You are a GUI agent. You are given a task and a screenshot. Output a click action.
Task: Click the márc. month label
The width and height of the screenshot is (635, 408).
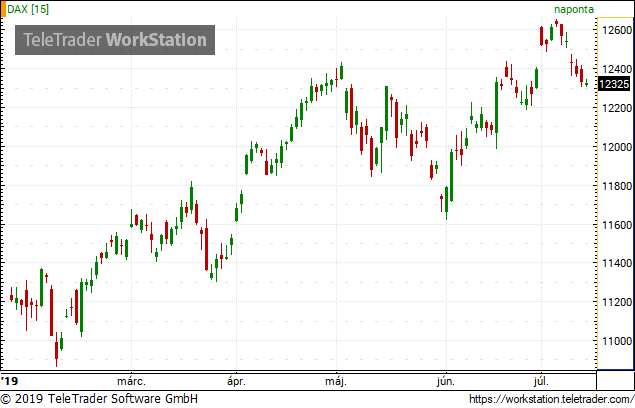131,381
